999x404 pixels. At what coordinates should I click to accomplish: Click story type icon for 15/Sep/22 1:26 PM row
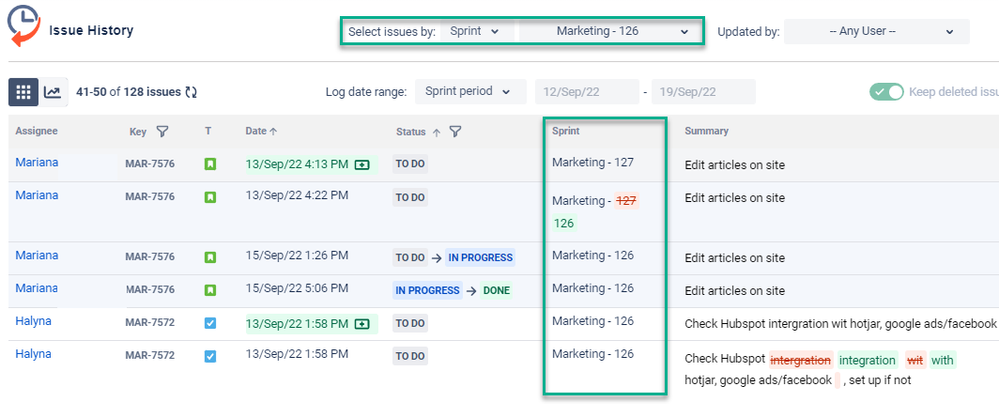[x=210, y=257]
